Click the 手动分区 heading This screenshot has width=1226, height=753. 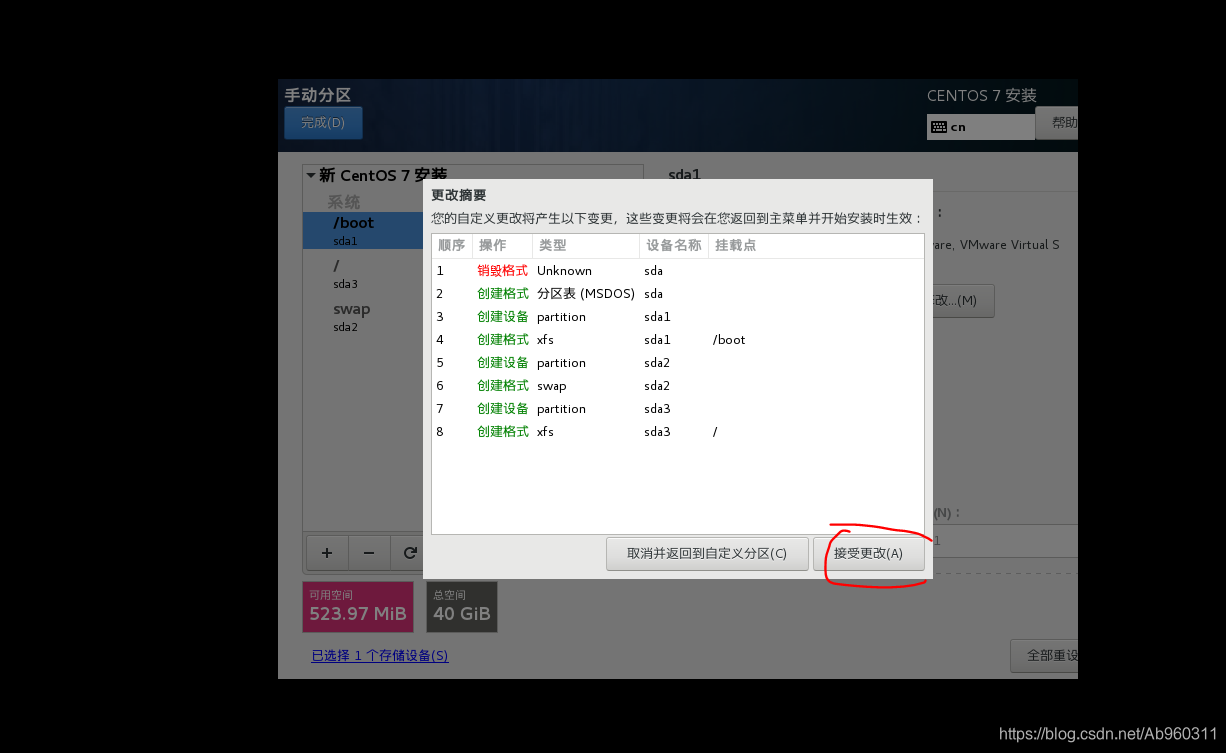pos(318,95)
